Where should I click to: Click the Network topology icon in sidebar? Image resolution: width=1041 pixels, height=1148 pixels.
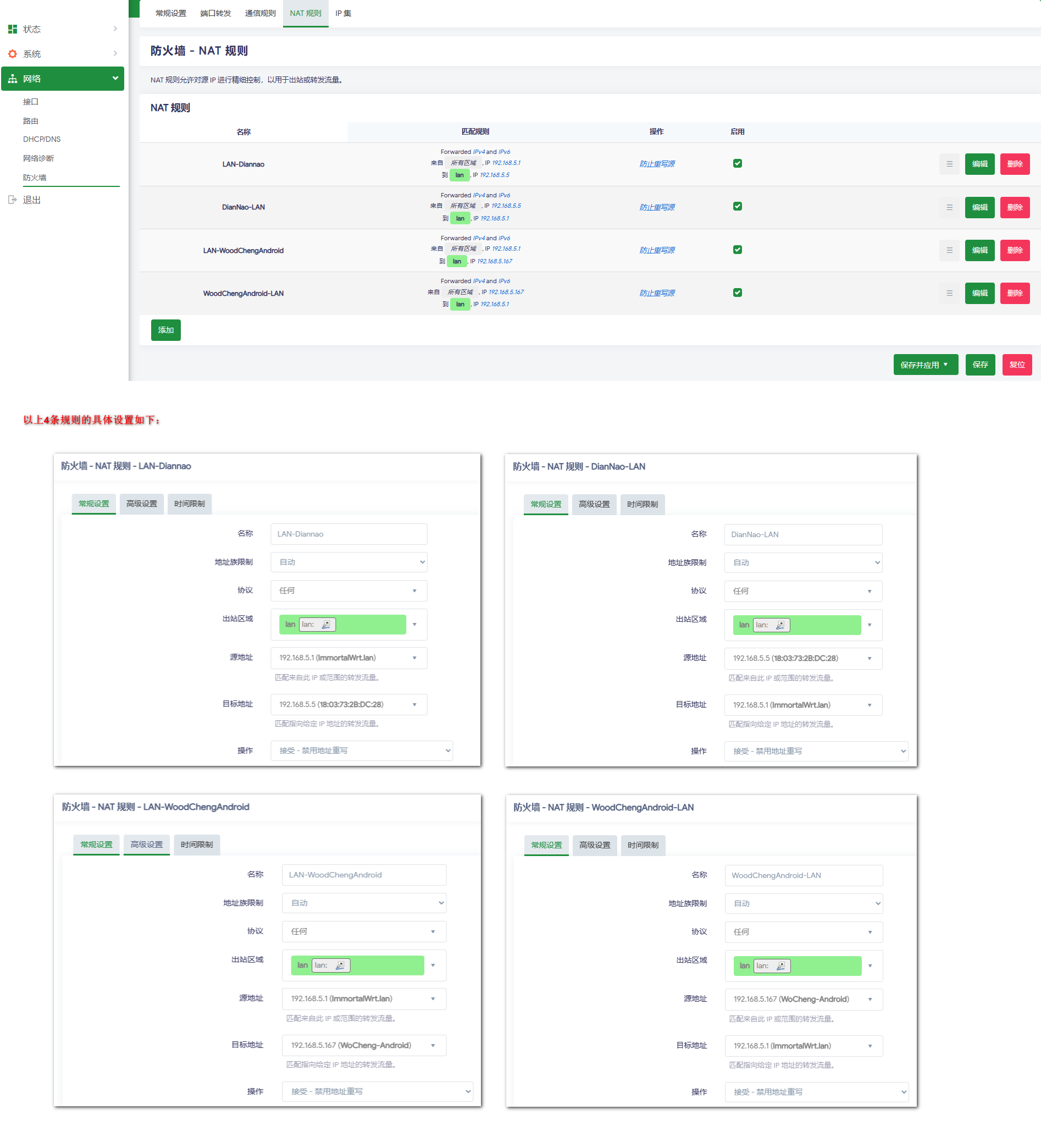tap(13, 79)
